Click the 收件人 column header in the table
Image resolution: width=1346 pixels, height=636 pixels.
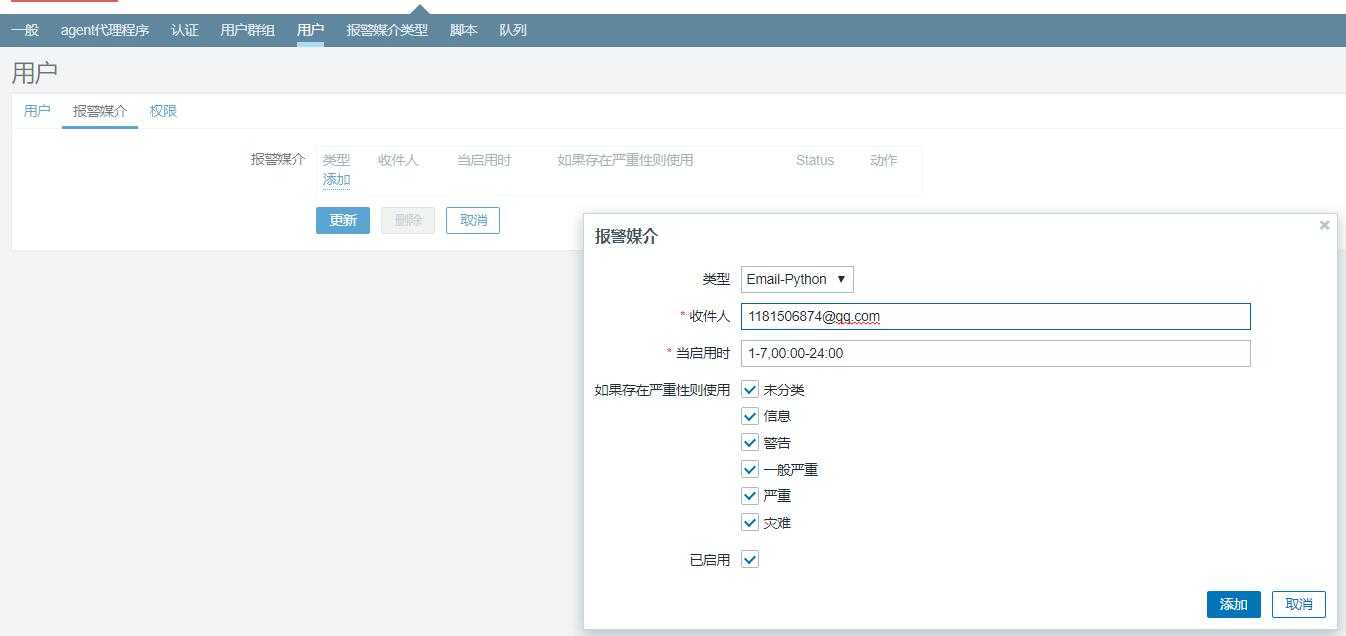point(398,160)
